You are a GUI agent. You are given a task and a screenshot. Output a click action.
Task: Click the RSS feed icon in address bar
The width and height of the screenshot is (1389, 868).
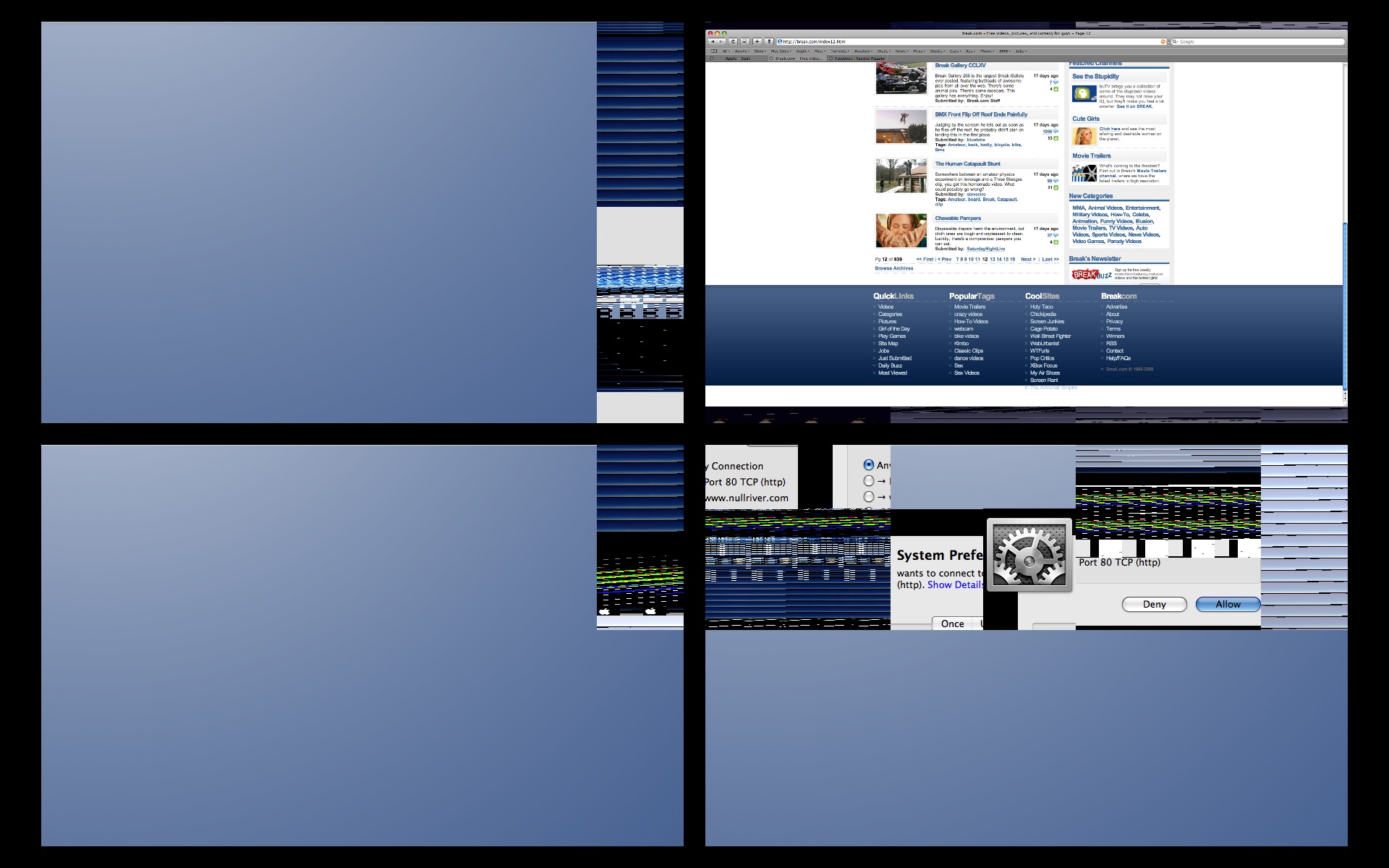(1163, 41)
